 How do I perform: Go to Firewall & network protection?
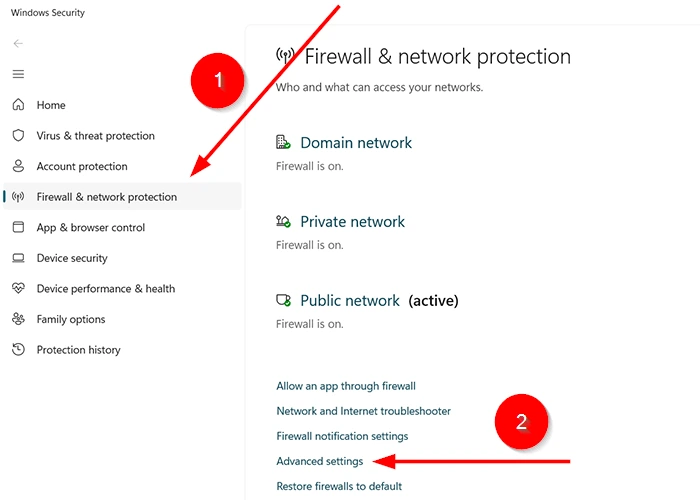click(x=122, y=196)
